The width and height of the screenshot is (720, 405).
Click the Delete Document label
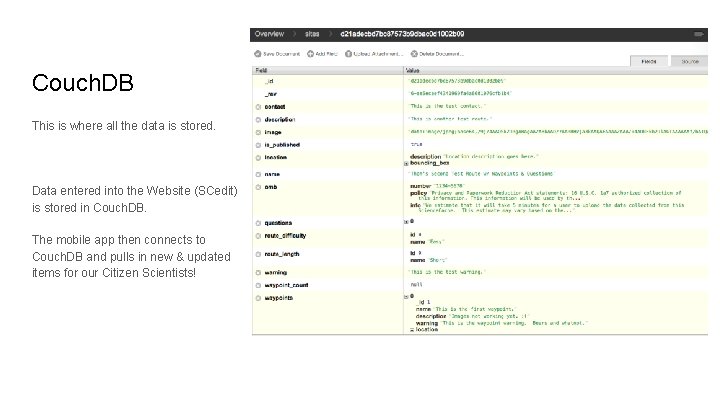pyautogui.click(x=441, y=54)
